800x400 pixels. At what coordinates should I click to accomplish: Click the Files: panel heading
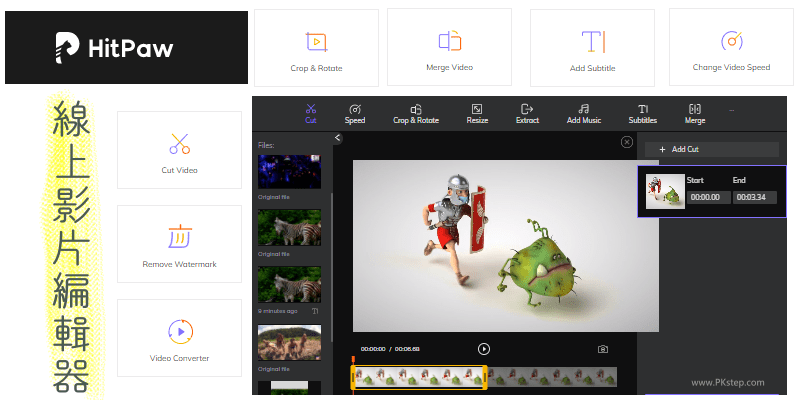point(266,145)
